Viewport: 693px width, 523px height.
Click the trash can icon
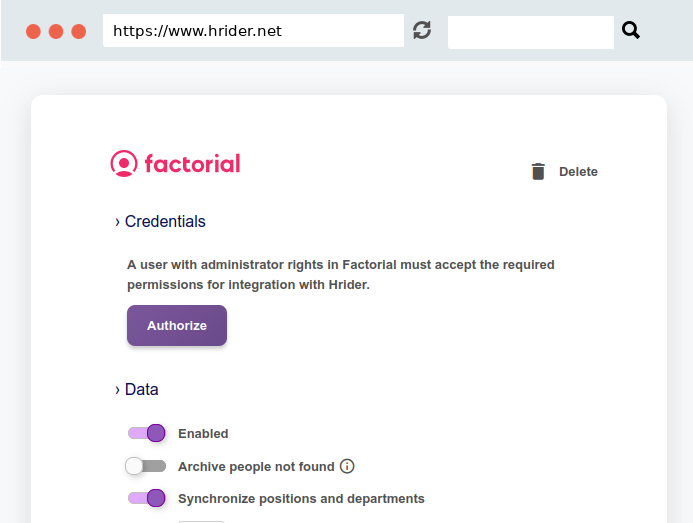pos(538,172)
